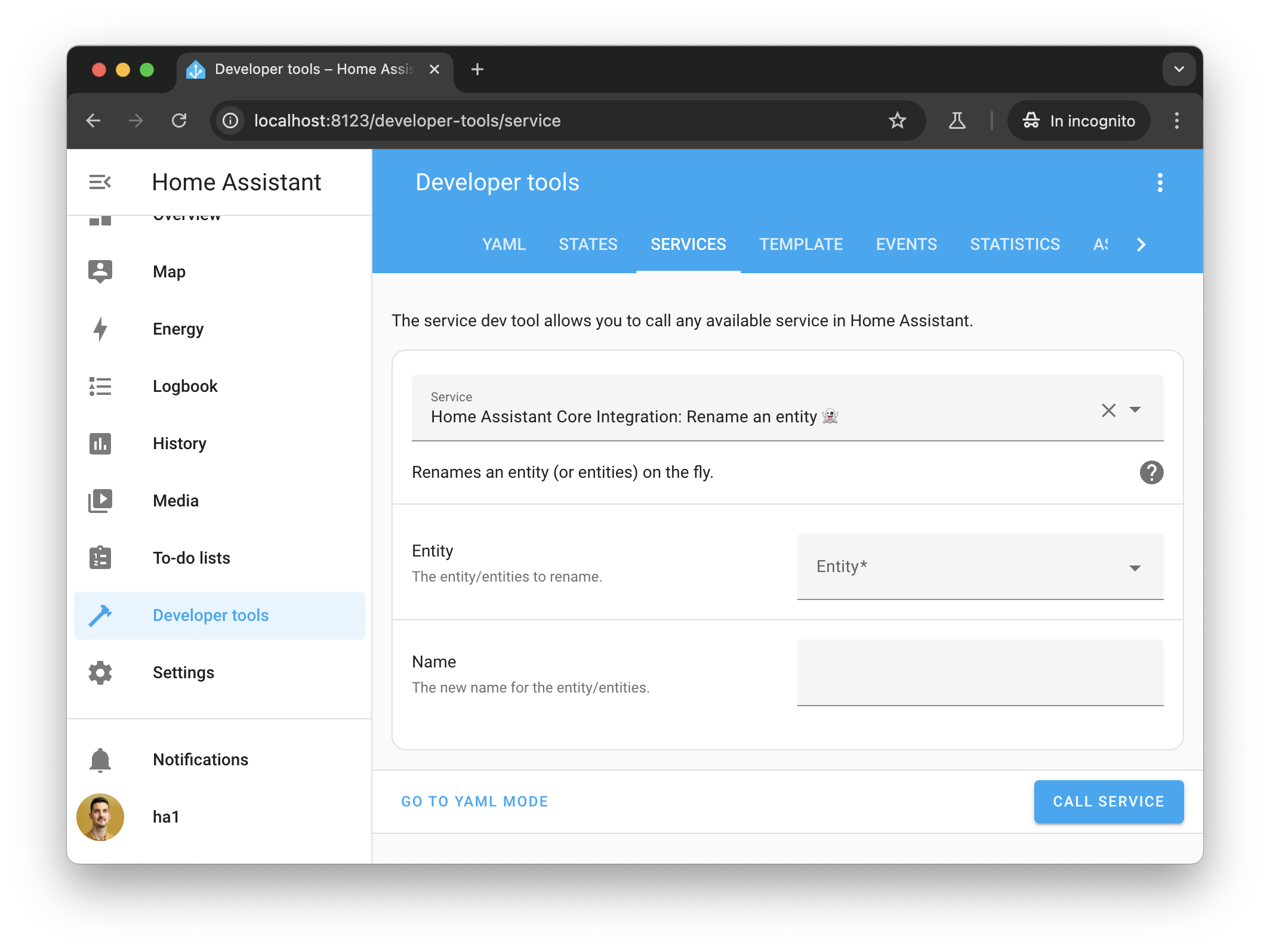This screenshot has width=1270, height=952.
Task: Click inside the Name input field
Action: click(979, 673)
